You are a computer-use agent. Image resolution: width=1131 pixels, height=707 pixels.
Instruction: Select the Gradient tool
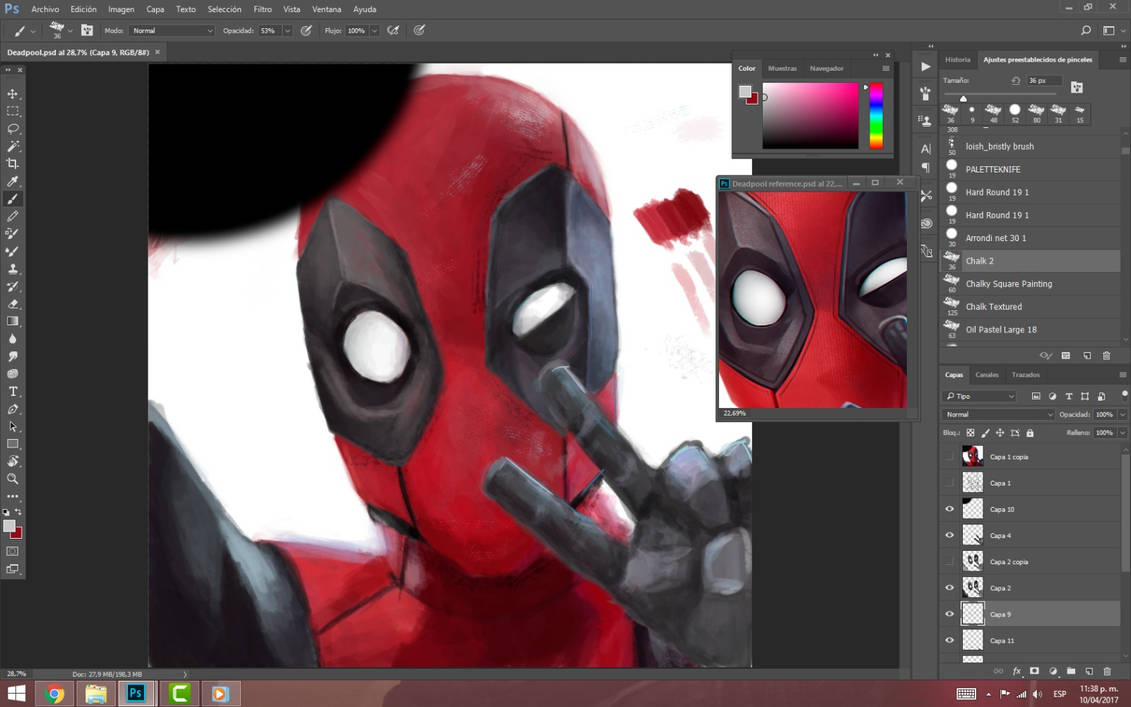[x=12, y=321]
